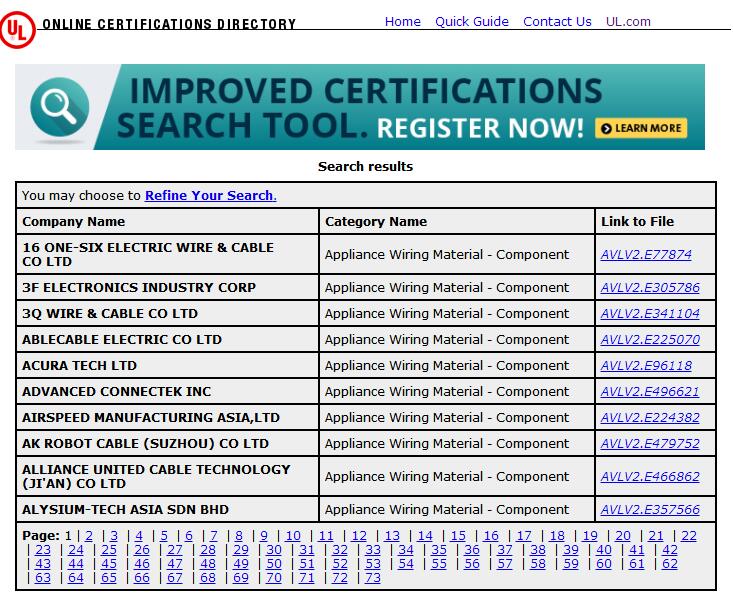The image size is (733, 596).
Task: Open AK Robot Cable file AVLV2.E479752
Action: point(650,444)
